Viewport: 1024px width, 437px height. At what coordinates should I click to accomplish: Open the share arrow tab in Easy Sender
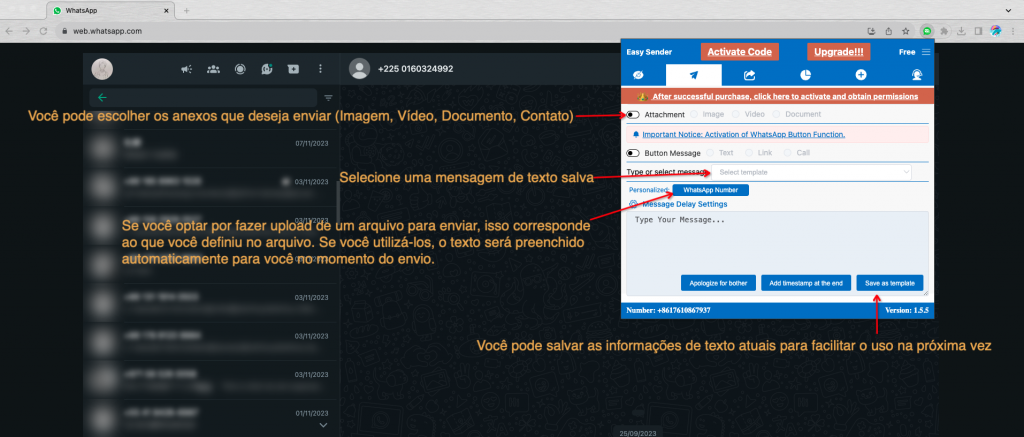point(750,75)
